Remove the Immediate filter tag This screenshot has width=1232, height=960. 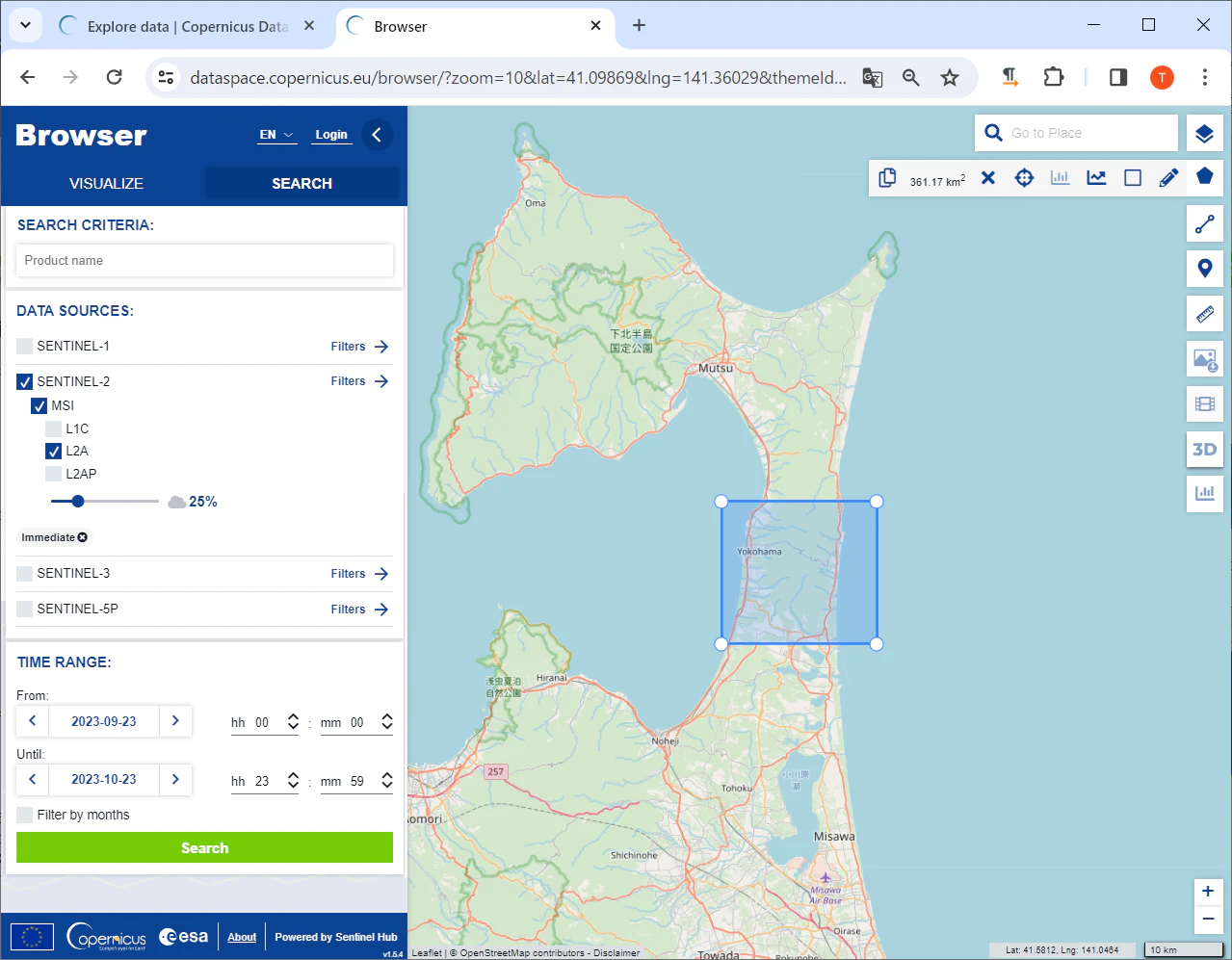(83, 537)
